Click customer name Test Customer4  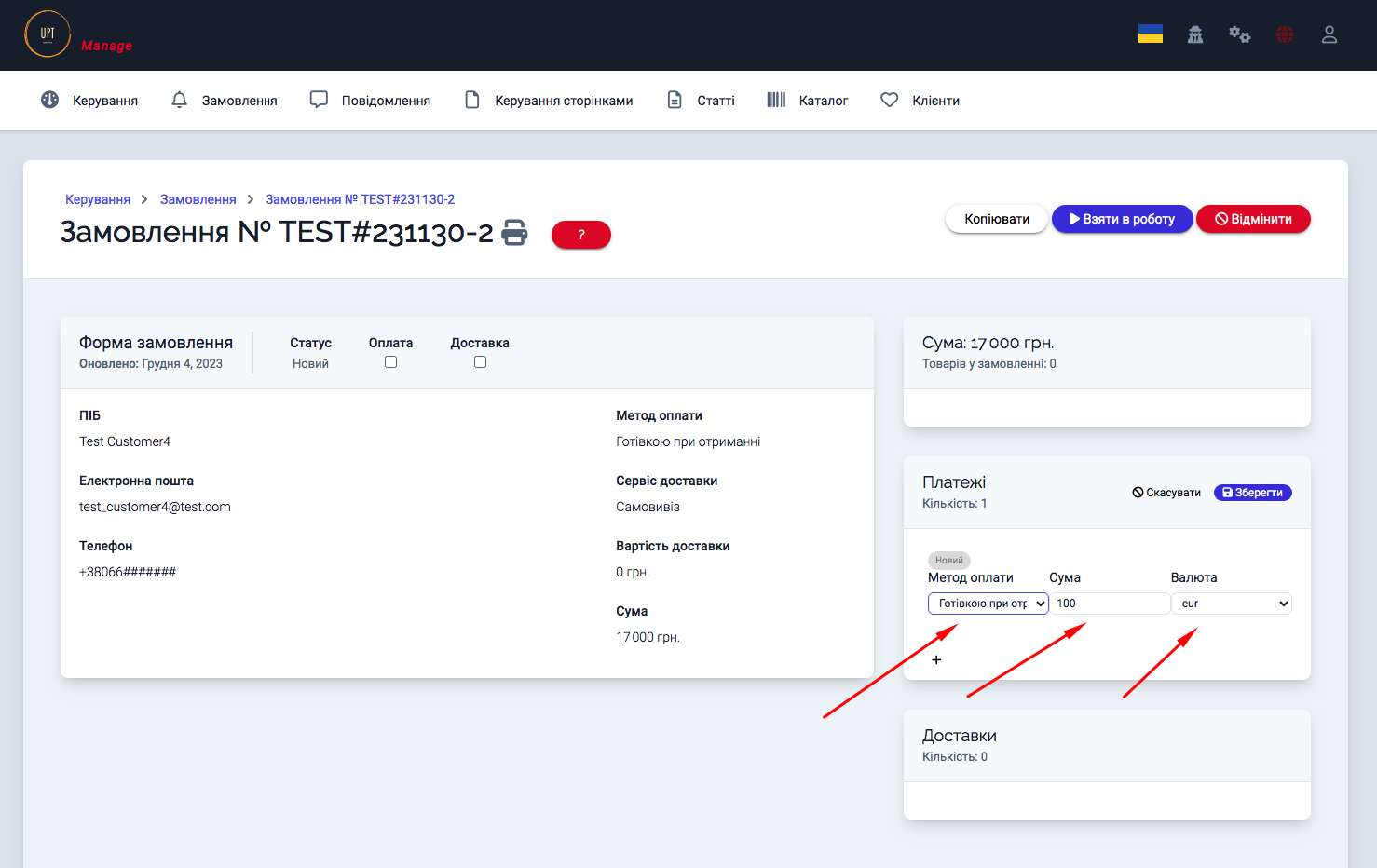(125, 441)
